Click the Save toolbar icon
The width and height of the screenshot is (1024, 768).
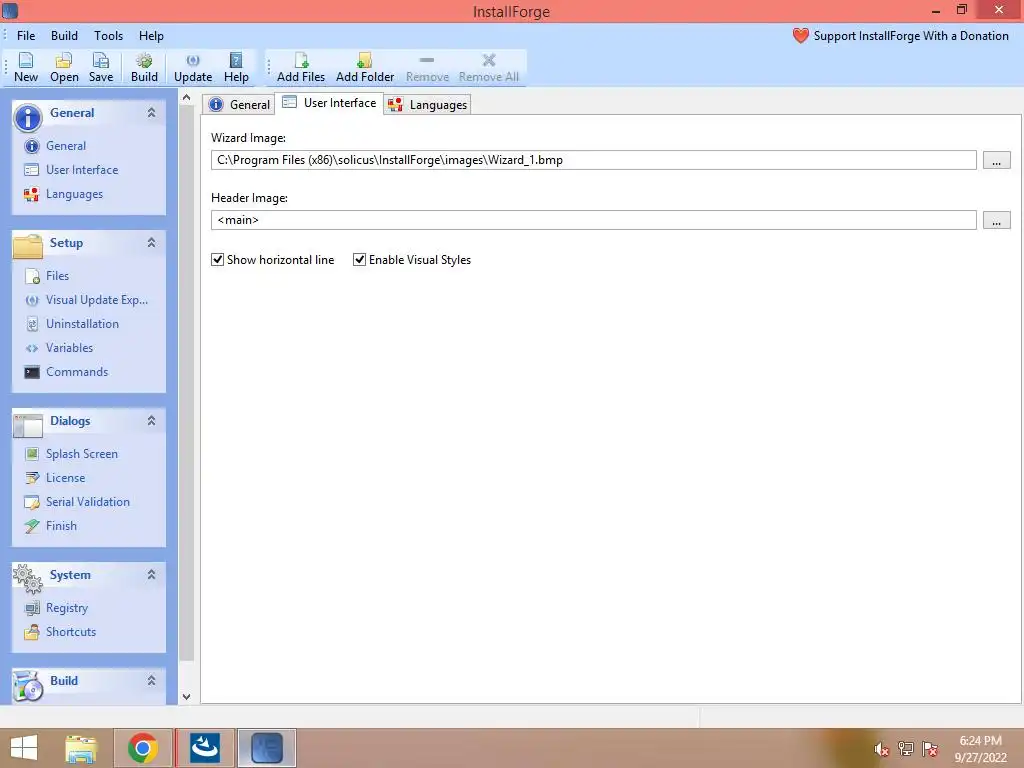101,68
